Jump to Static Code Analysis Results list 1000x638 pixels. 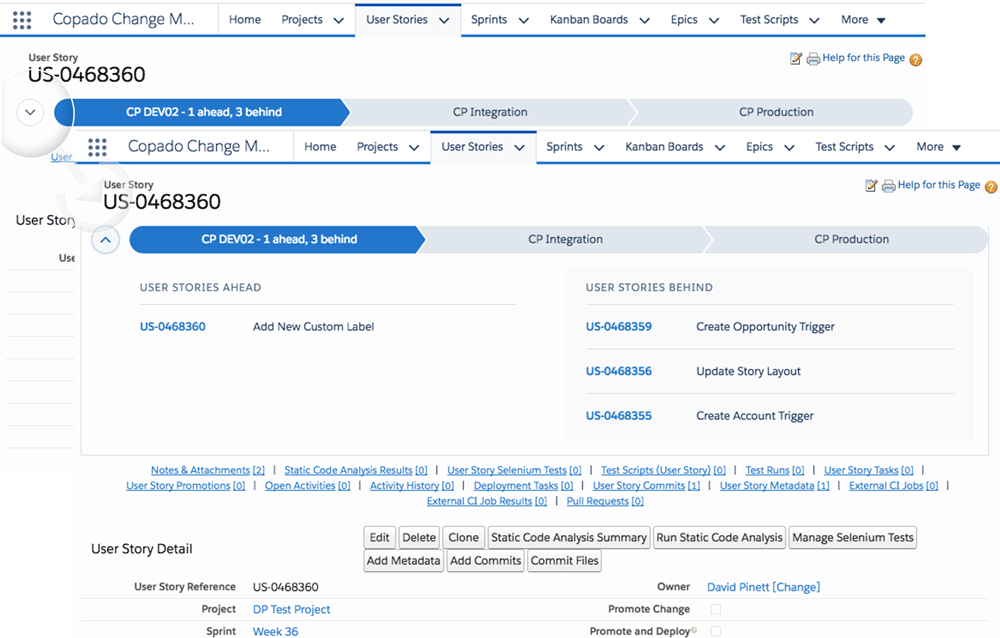(x=356, y=470)
